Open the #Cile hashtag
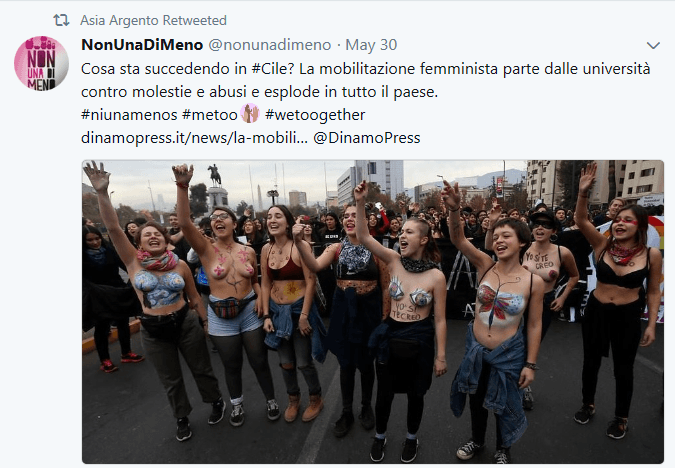Screen dimensions: 675x468 269,69
